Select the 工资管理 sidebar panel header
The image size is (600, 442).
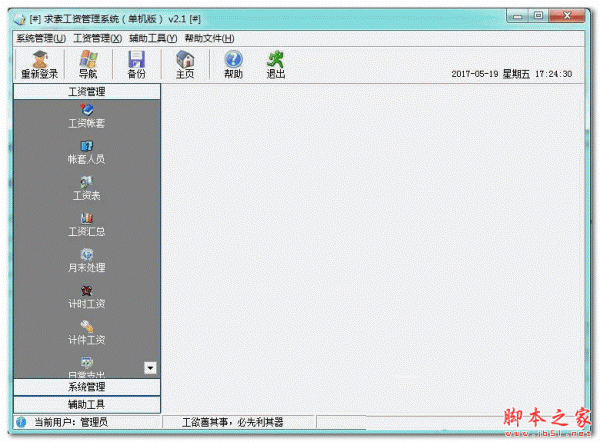tap(87, 91)
